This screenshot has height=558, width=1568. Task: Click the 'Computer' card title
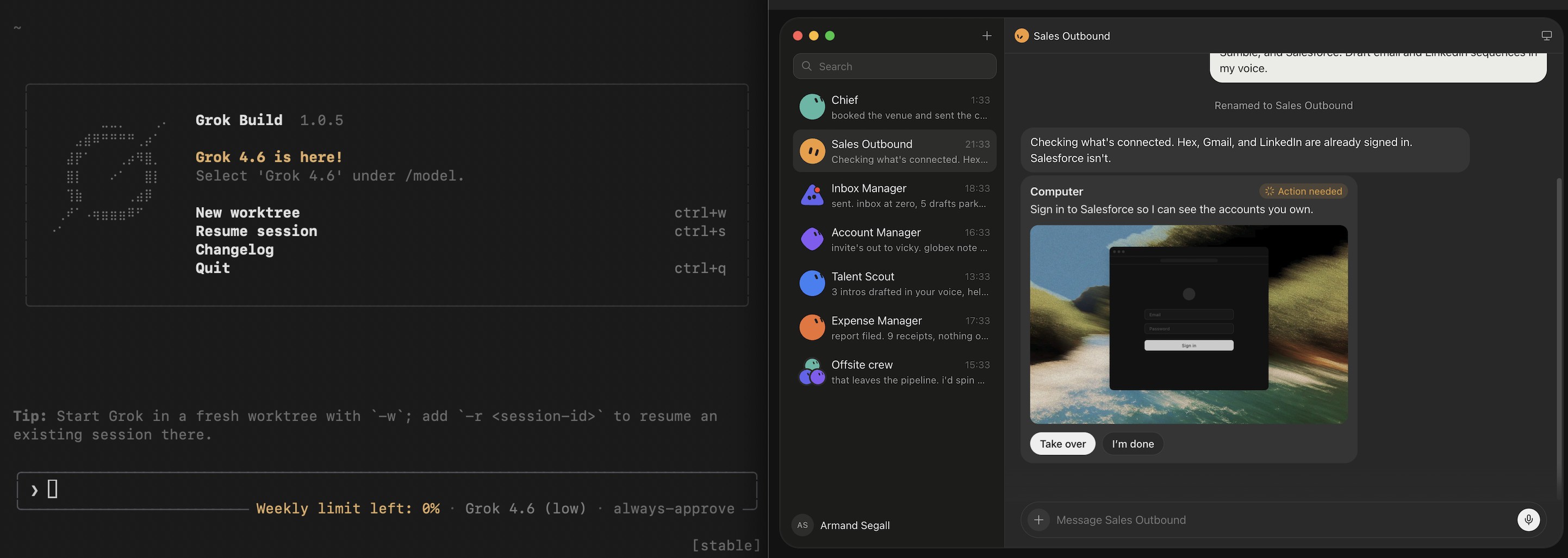coord(1056,191)
